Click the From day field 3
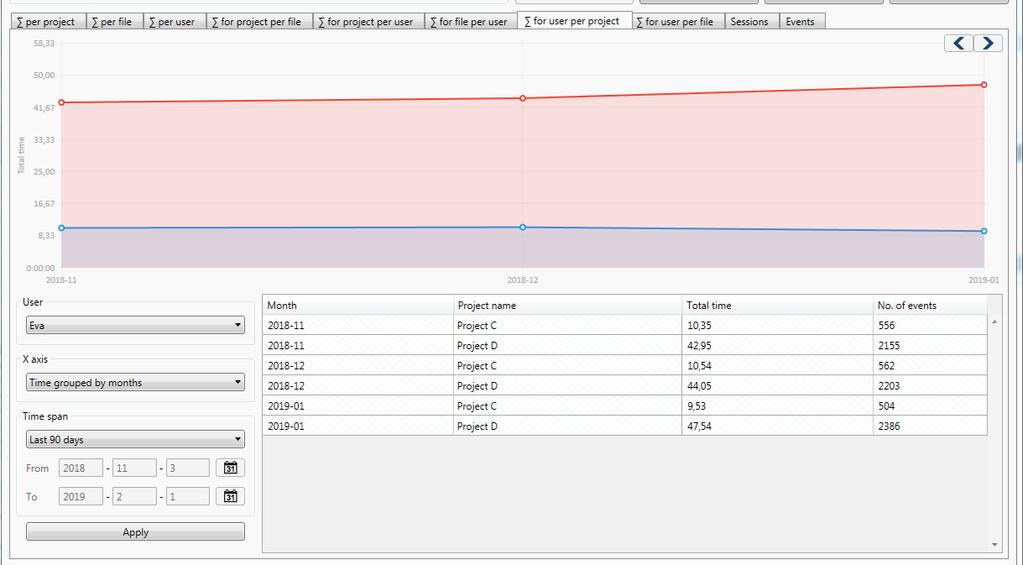 coord(188,468)
